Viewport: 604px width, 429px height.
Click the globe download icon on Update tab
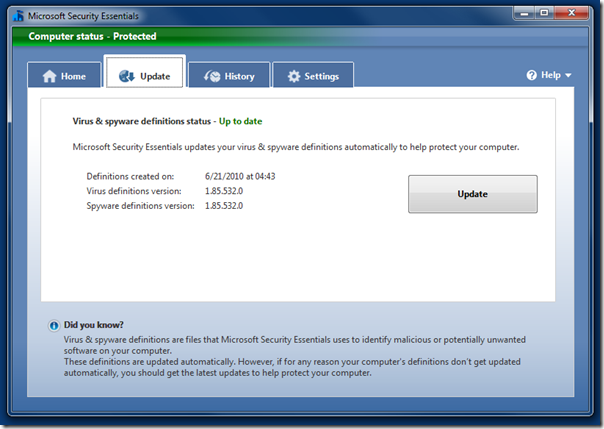[x=127, y=76]
